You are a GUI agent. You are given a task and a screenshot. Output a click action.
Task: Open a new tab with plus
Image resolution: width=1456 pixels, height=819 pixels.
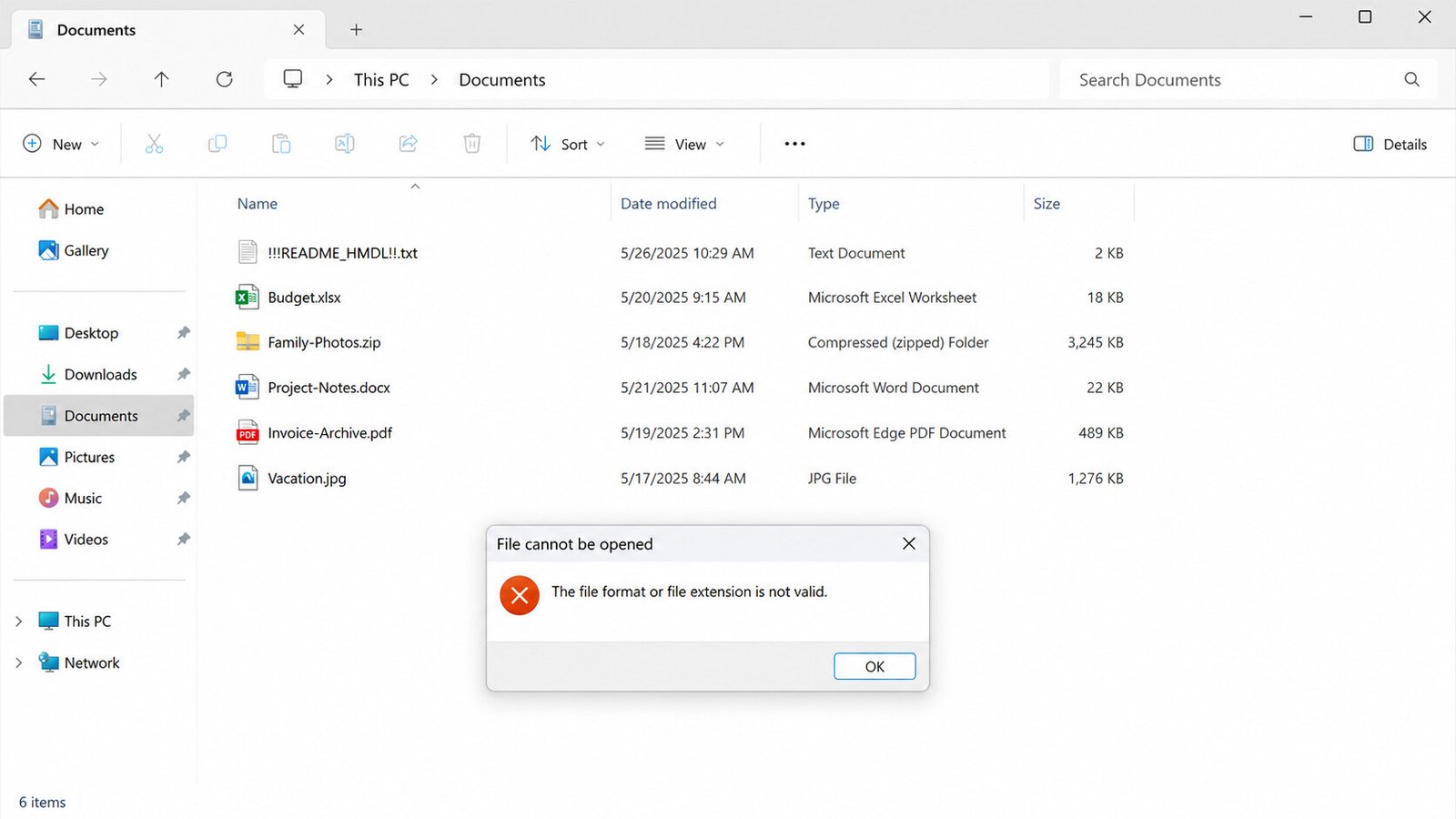356,30
